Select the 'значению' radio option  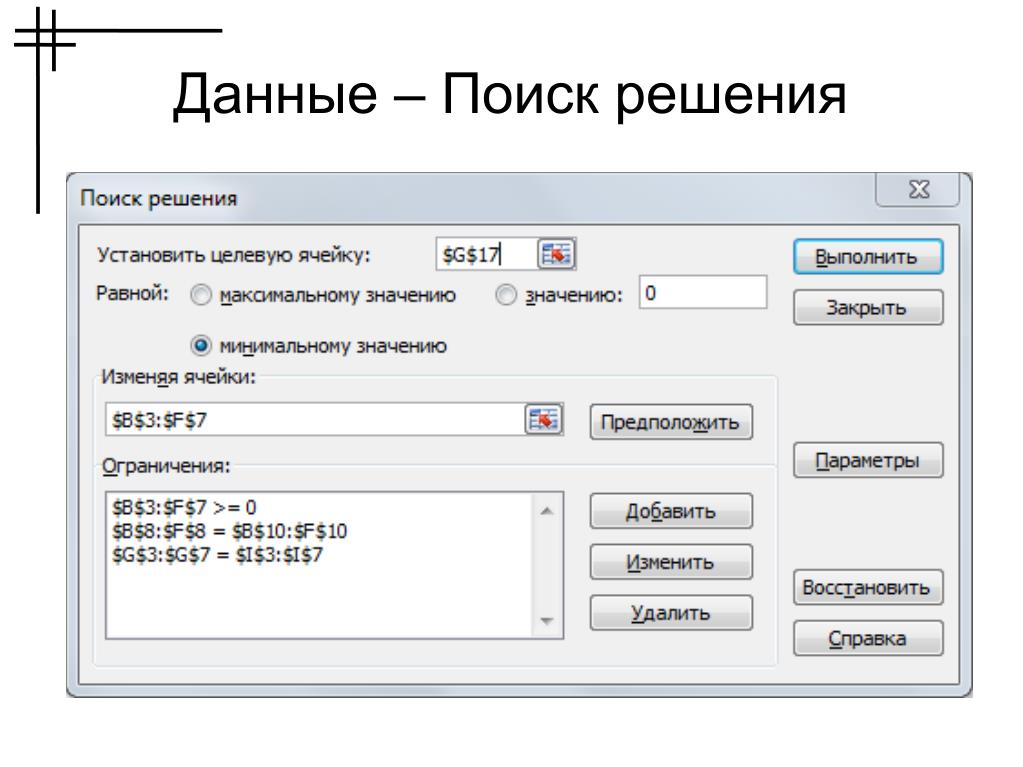(x=508, y=296)
